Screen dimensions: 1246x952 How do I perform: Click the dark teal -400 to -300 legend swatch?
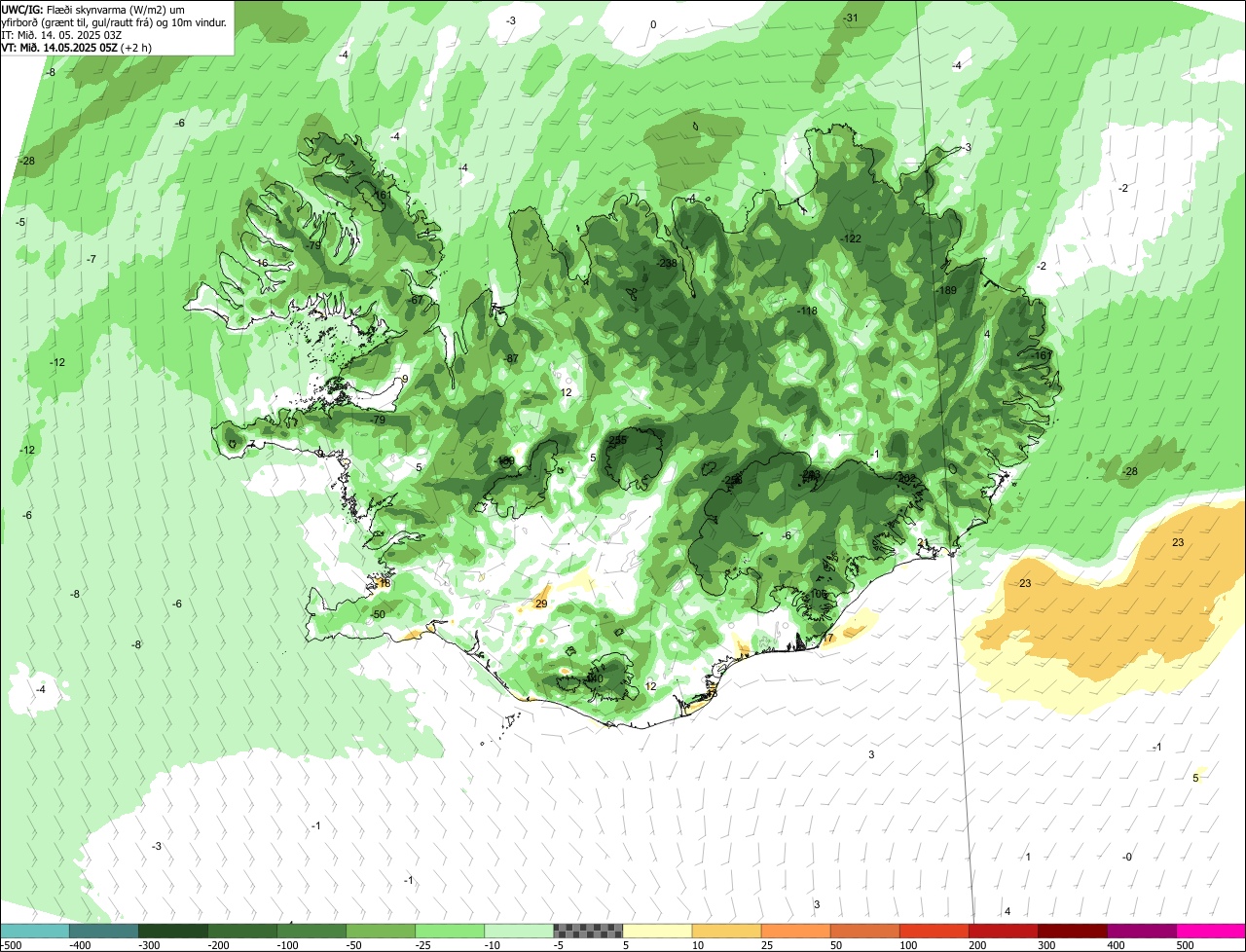click(x=104, y=931)
